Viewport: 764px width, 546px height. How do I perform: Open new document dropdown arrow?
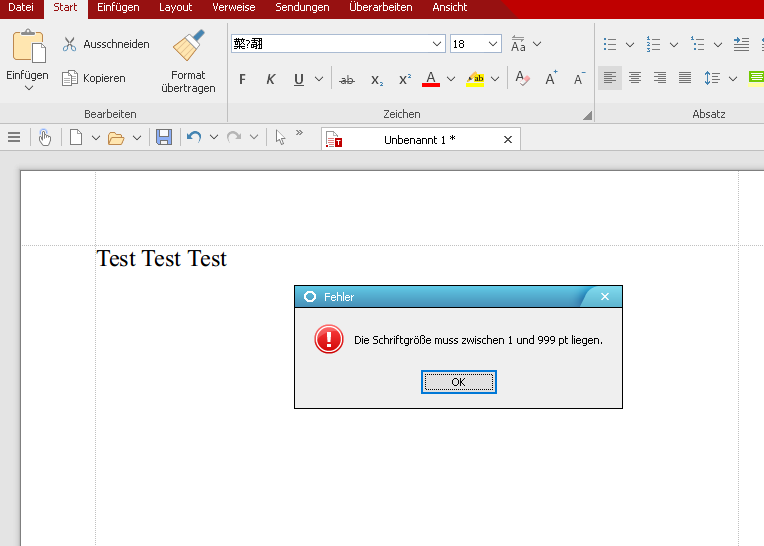[96, 138]
